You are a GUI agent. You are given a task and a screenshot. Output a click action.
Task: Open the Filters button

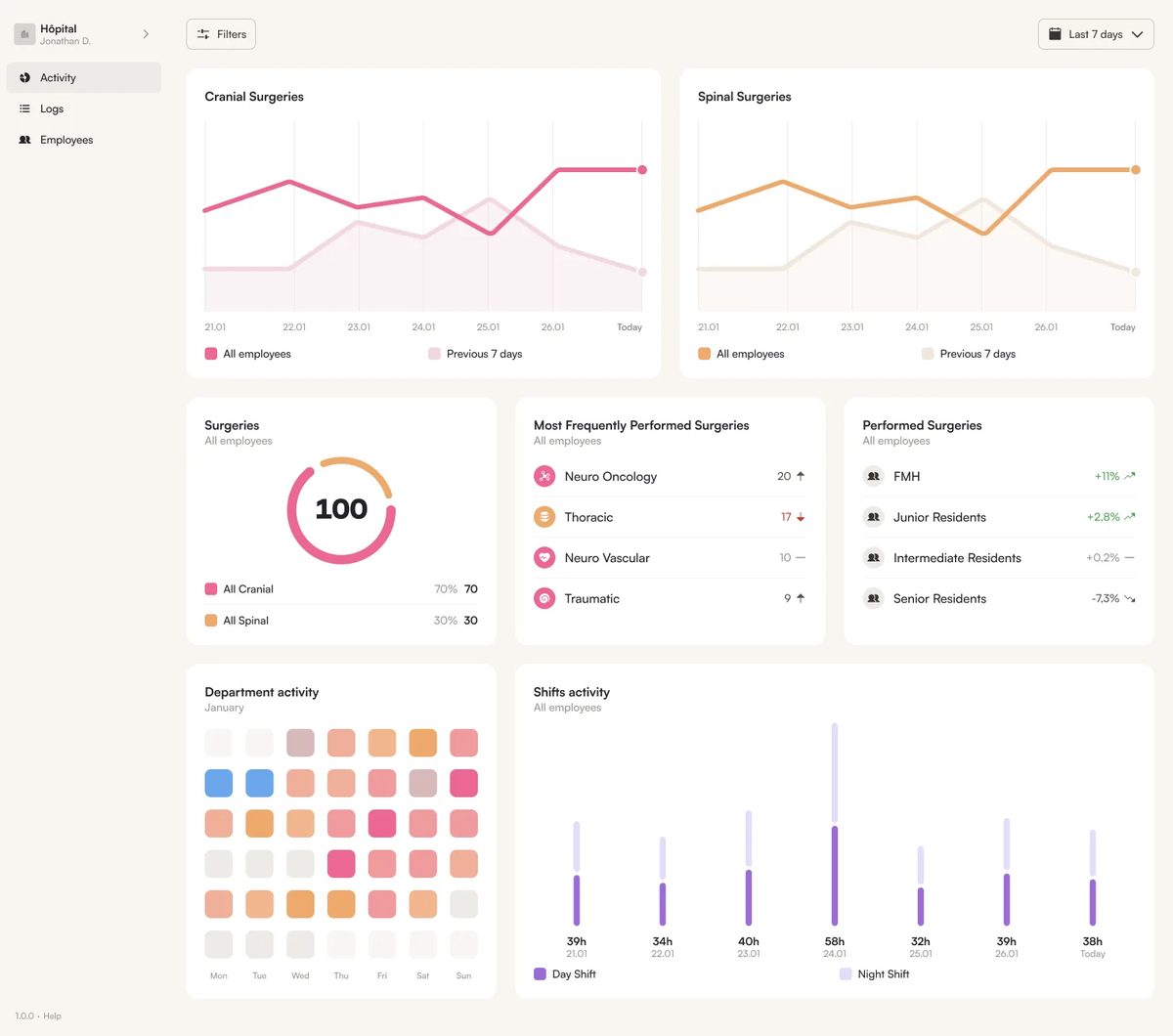221,34
